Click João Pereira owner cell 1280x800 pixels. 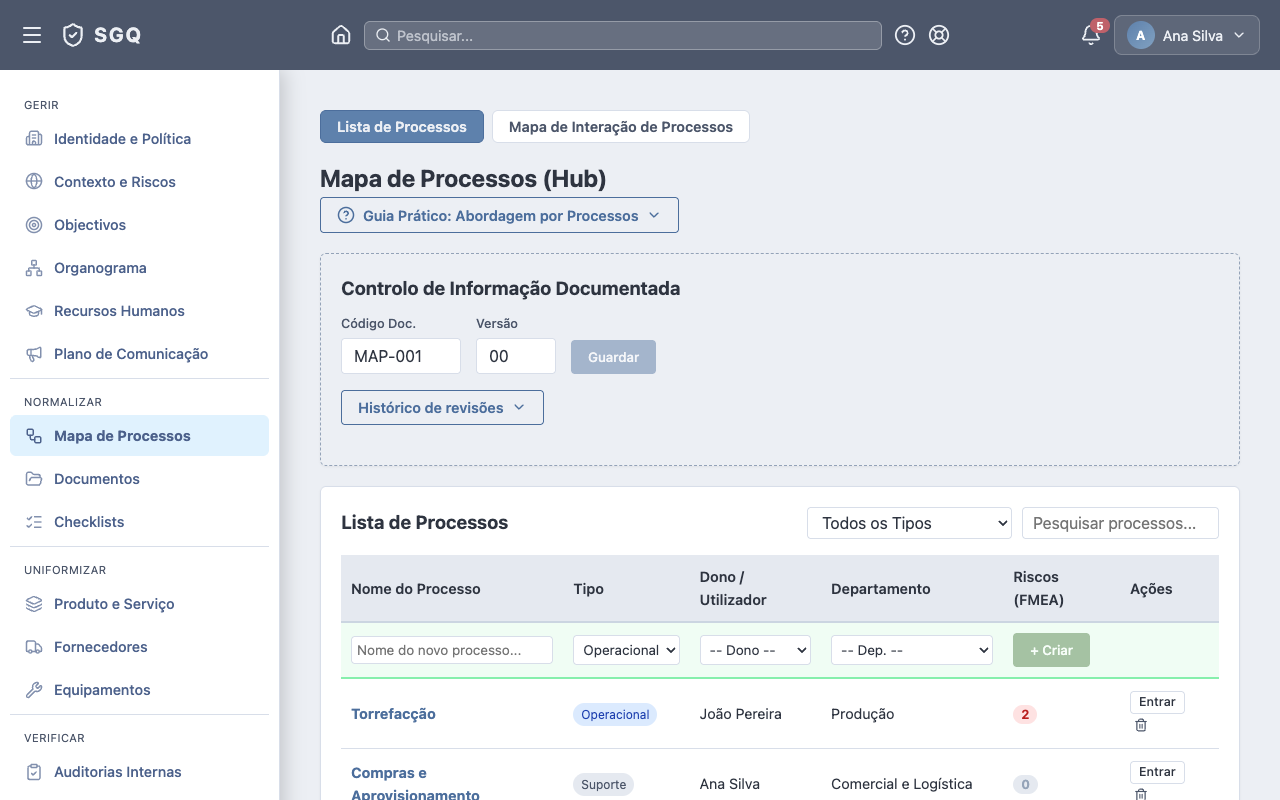[x=741, y=714]
